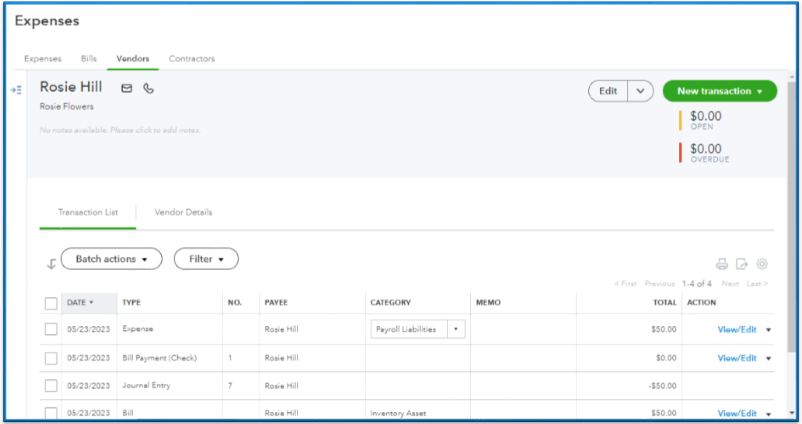The width and height of the screenshot is (802, 424).
Task: Switch to the Contractors tab
Action: coord(191,59)
